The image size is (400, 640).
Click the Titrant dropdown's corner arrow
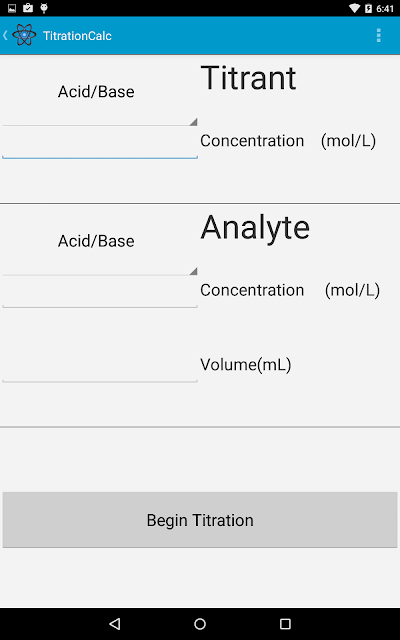pos(193,122)
